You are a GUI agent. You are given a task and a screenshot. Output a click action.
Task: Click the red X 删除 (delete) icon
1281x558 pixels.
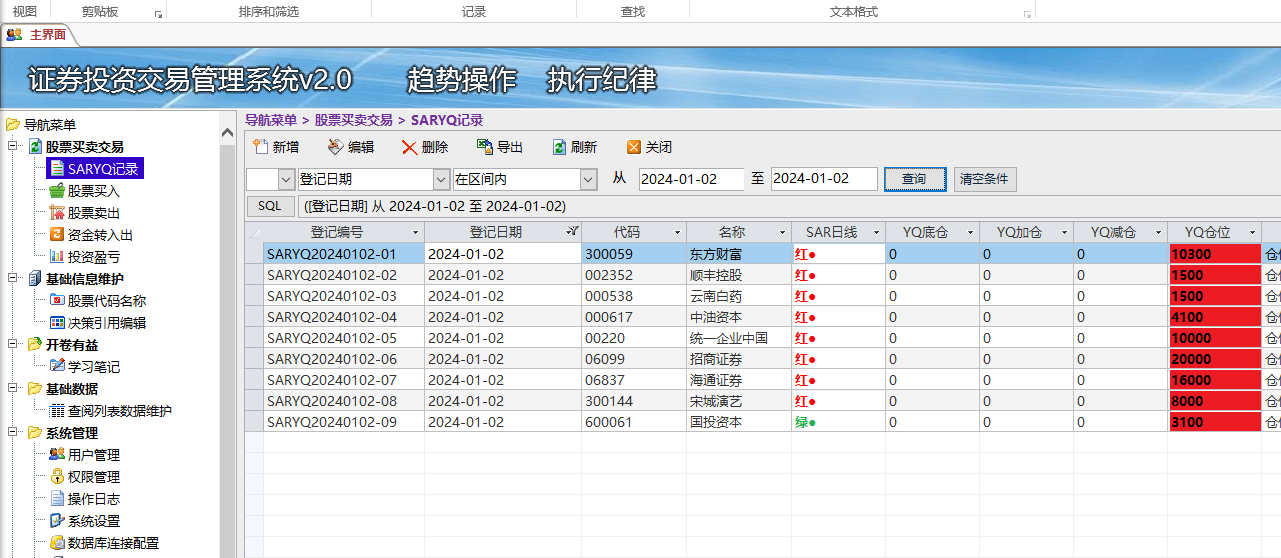coord(409,147)
